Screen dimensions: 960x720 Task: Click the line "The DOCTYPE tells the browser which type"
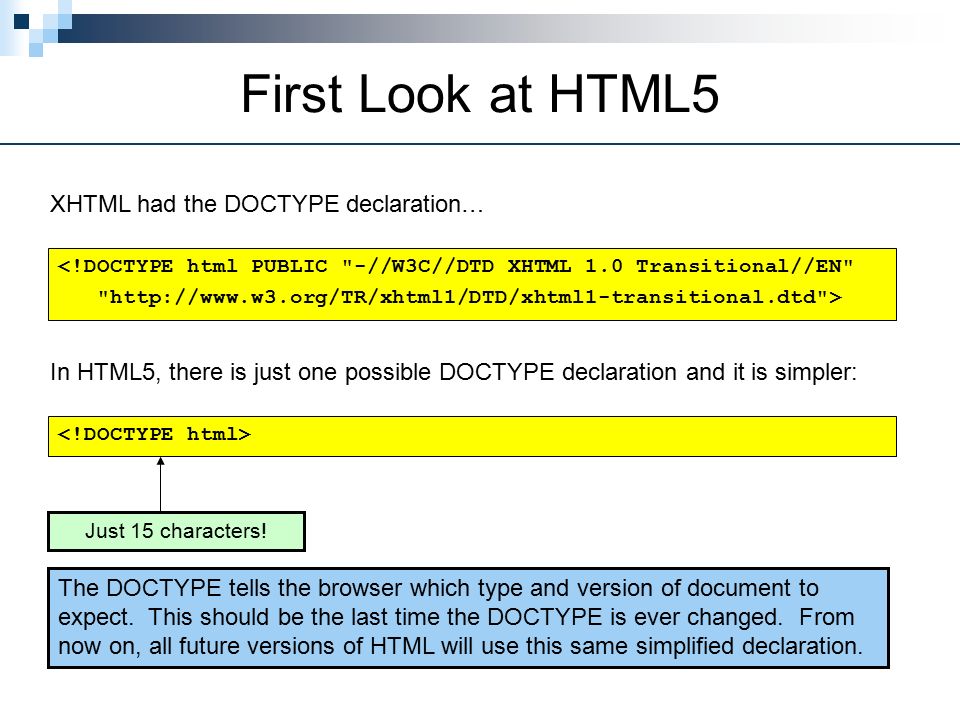point(438,588)
